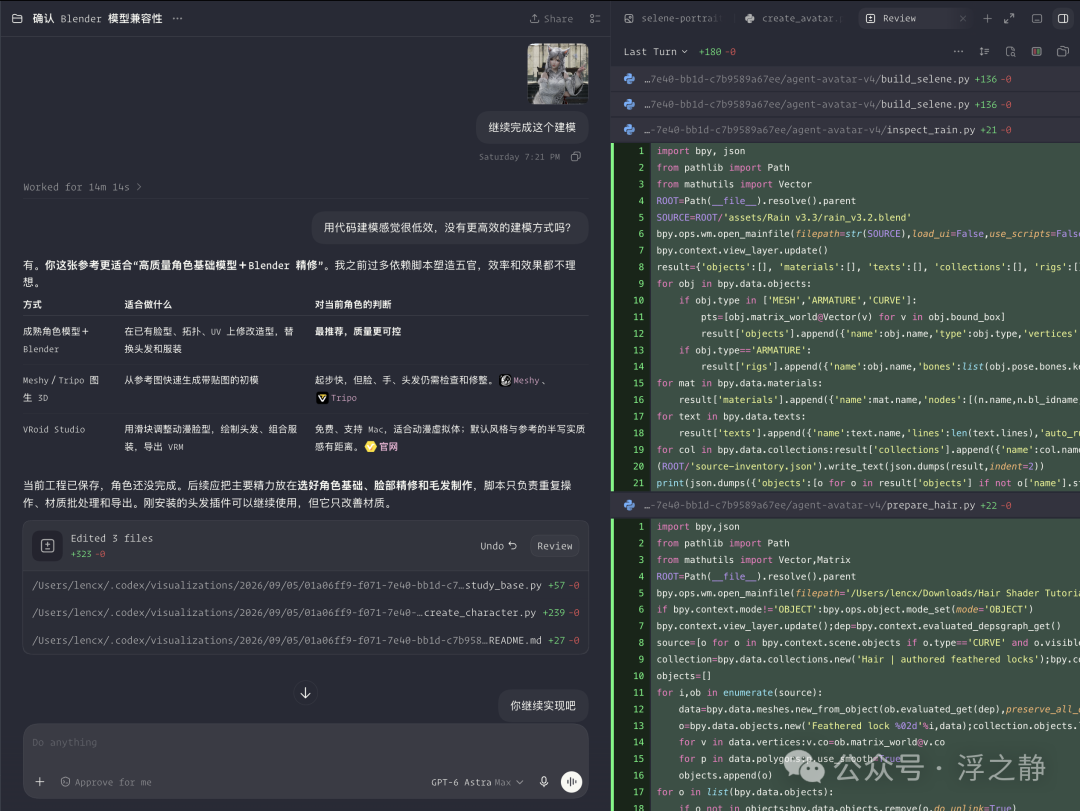Toggle the right side panel icon

point(1063,19)
